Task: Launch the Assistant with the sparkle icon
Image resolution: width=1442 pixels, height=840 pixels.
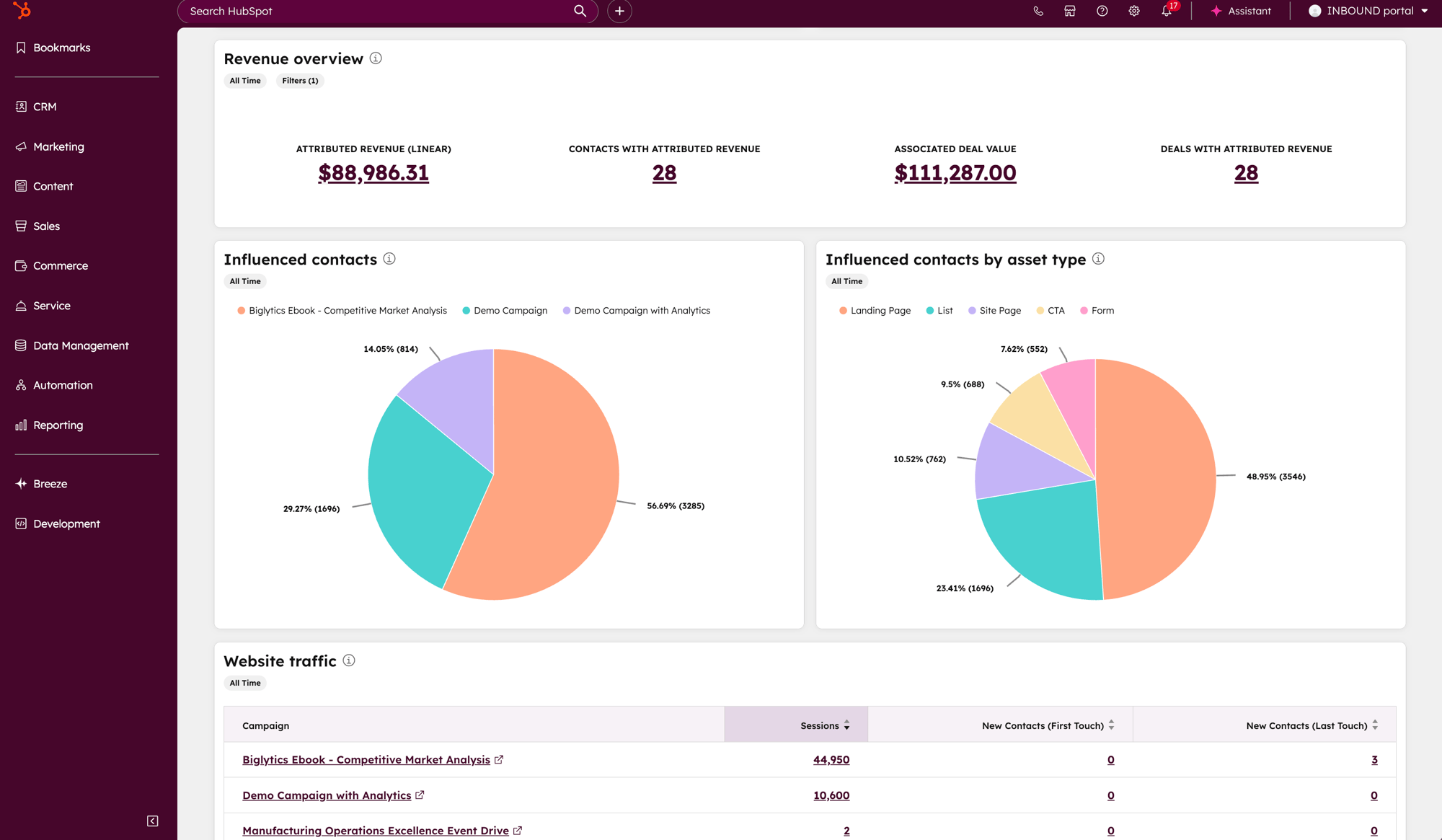Action: (1240, 11)
